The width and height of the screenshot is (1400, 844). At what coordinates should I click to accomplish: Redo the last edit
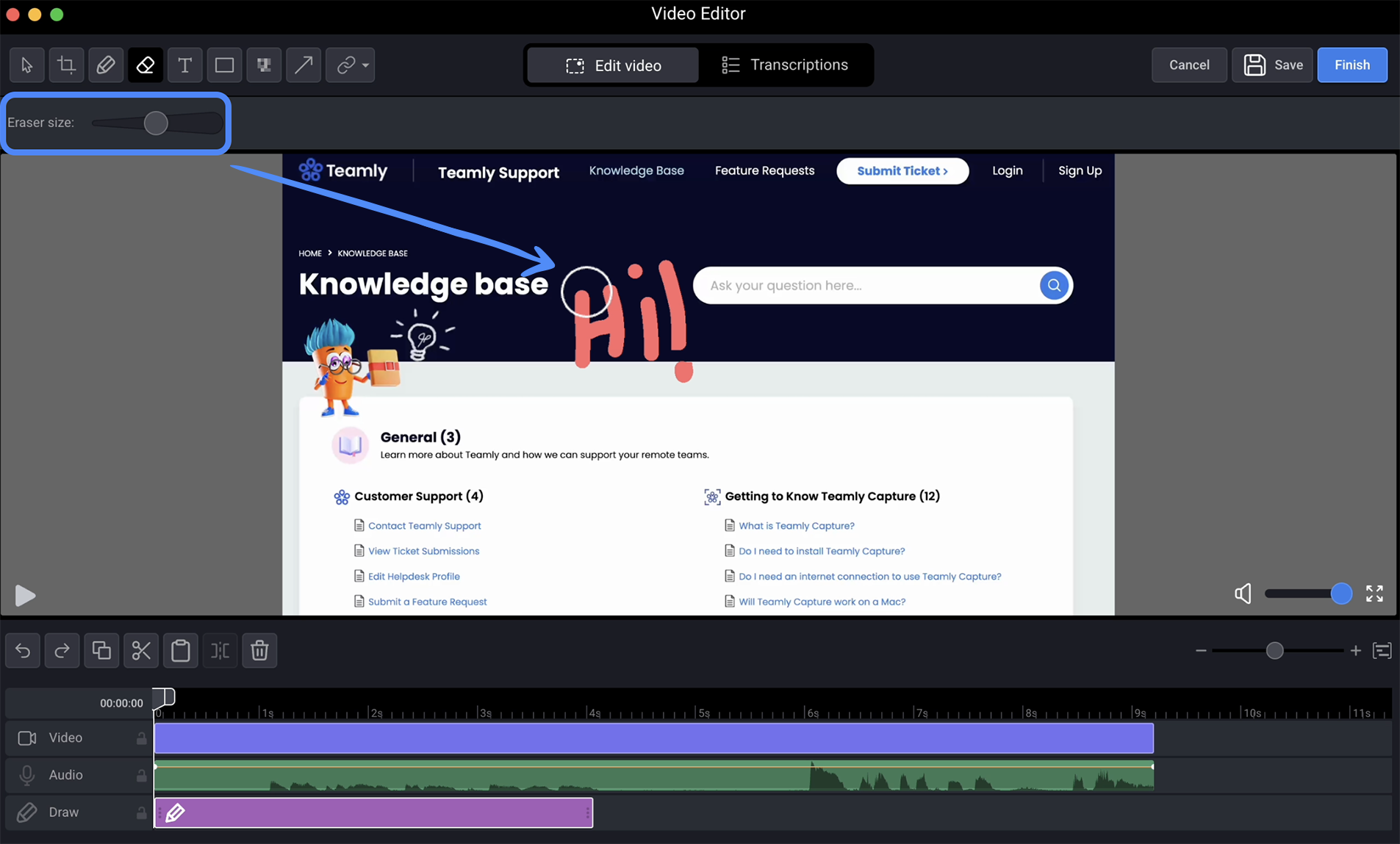[x=62, y=650]
